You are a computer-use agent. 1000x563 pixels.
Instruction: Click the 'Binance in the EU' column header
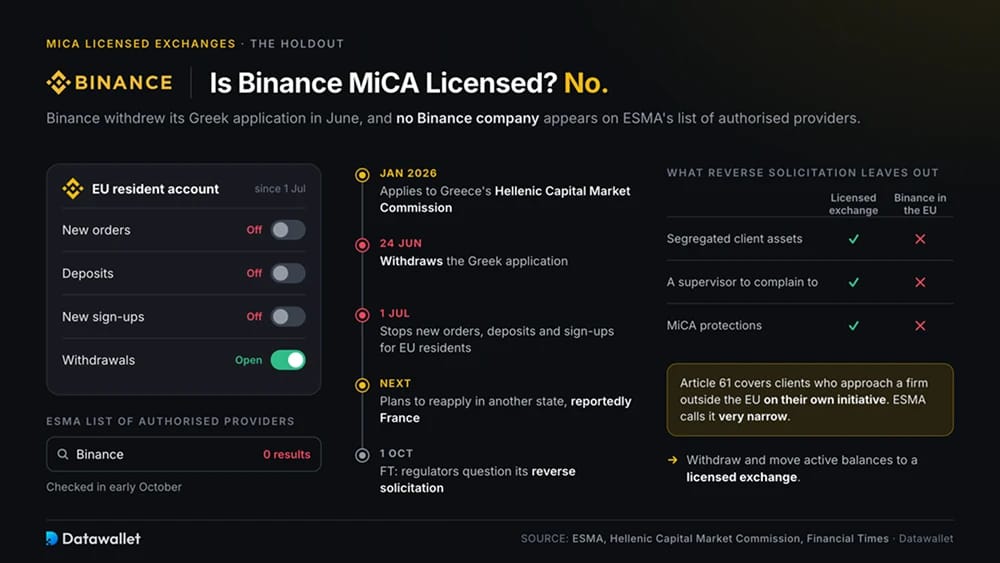[x=920, y=204]
